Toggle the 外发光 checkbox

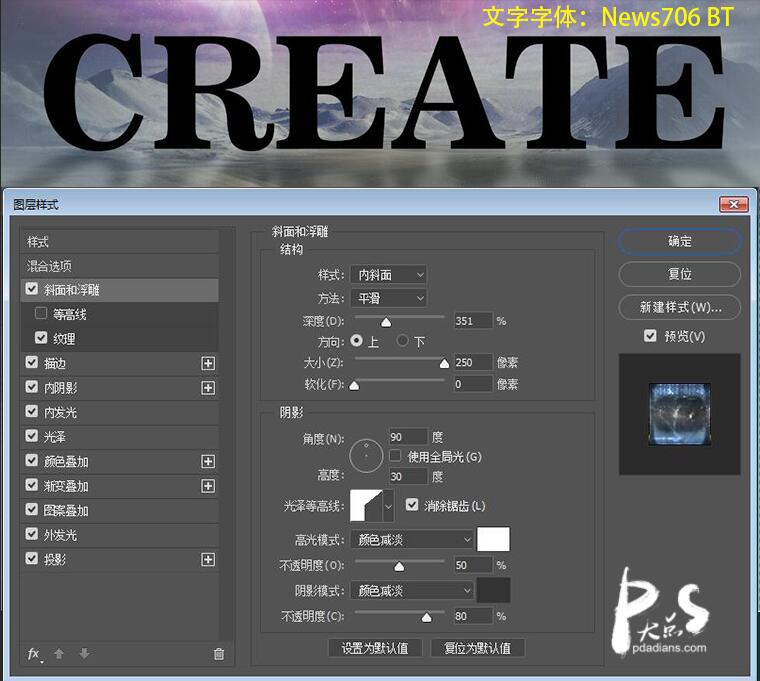pyautogui.click(x=32, y=534)
